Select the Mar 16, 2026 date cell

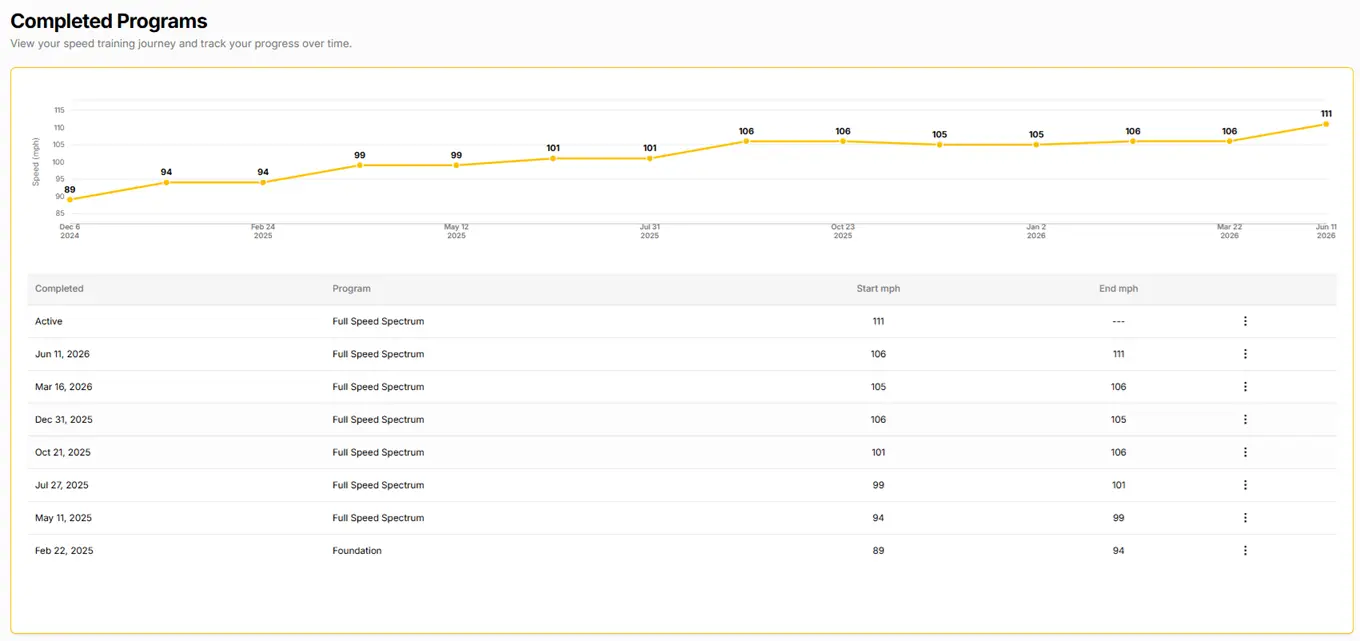[x=64, y=387]
